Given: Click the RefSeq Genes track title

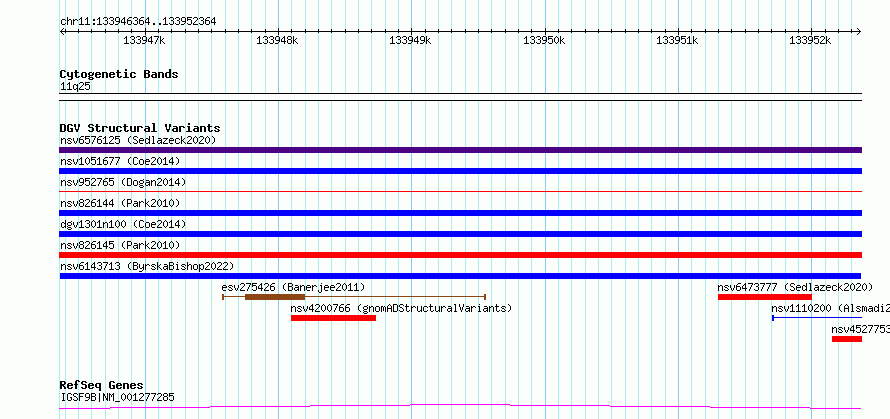Looking at the screenshot, I should tap(101, 386).
